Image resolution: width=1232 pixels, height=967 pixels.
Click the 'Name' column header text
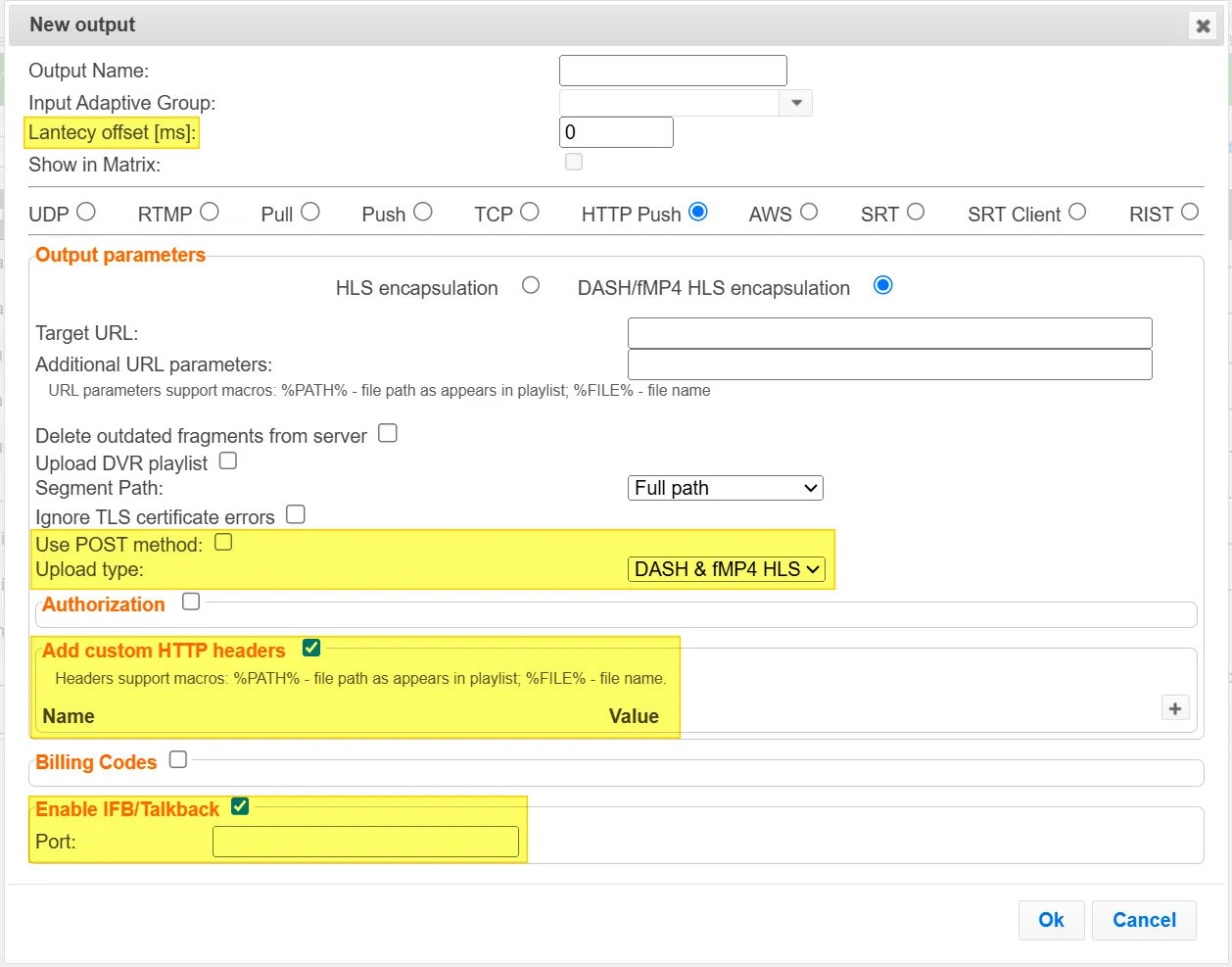coord(69,716)
